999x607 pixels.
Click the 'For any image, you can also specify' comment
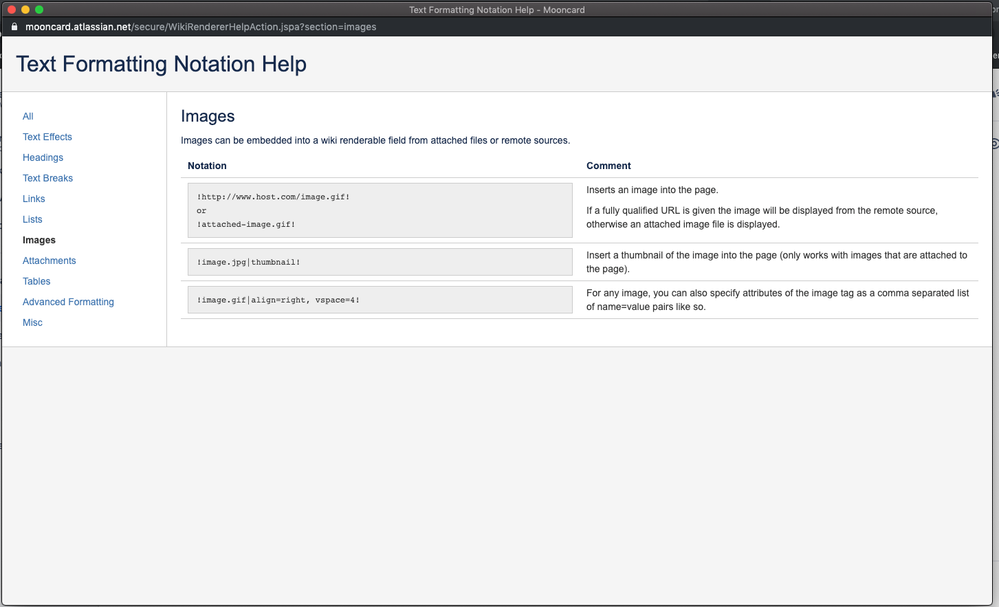[x=777, y=300]
